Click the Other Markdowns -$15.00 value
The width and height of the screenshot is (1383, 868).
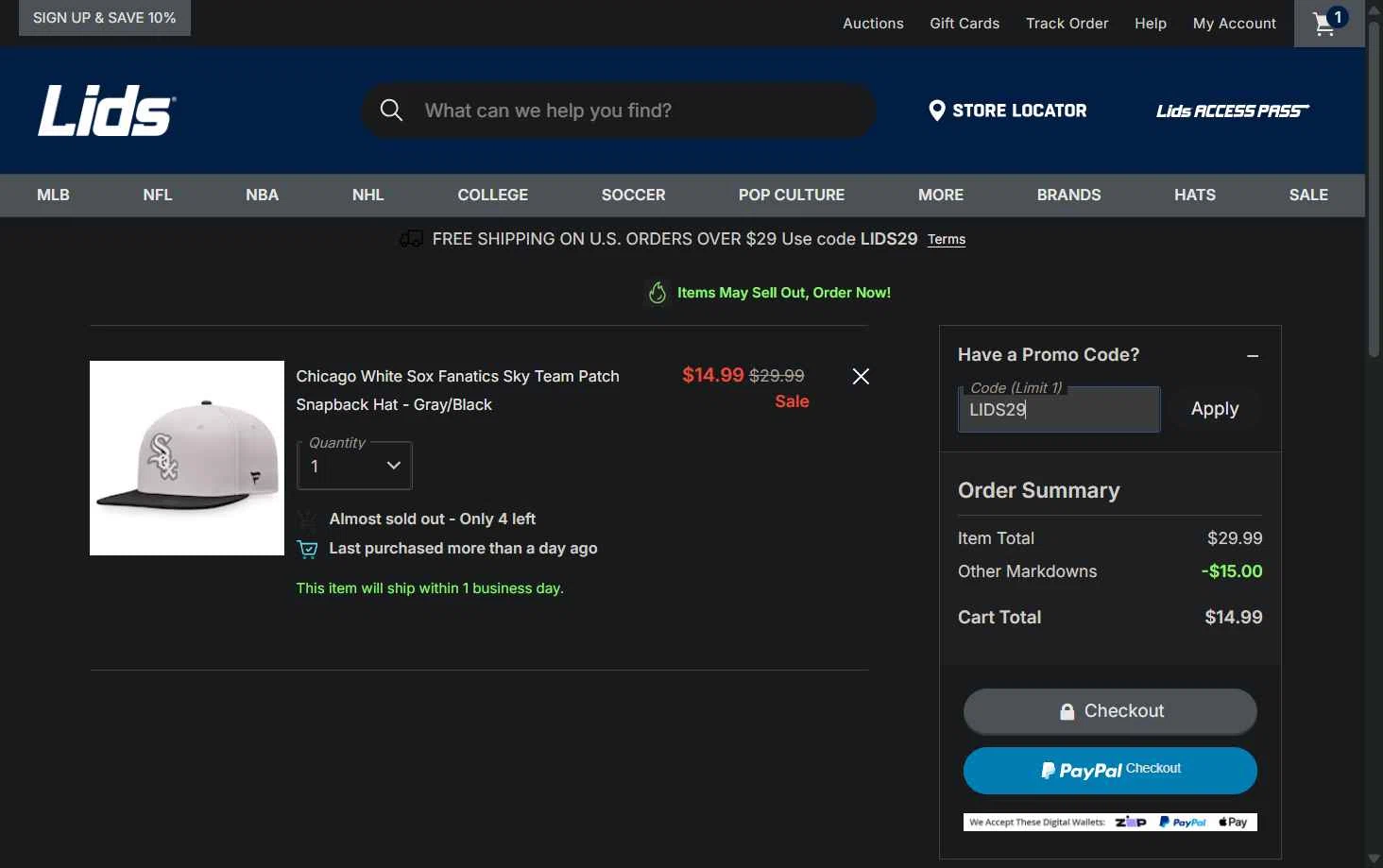(x=1232, y=571)
